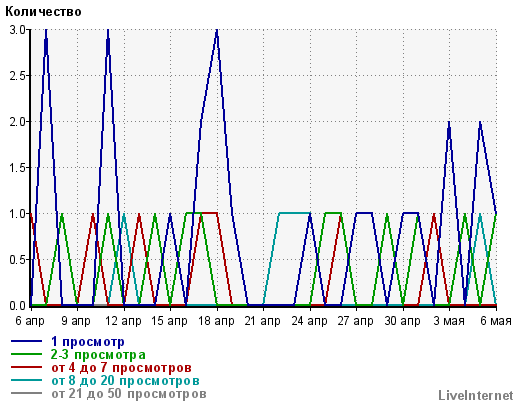520x405 pixels.
Task: Click the green '2-3 просмотра' legend line
Action: click(x=26, y=354)
